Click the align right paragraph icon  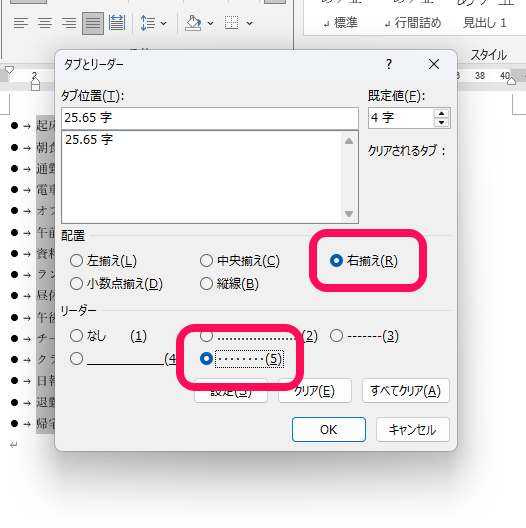[x=69, y=23]
